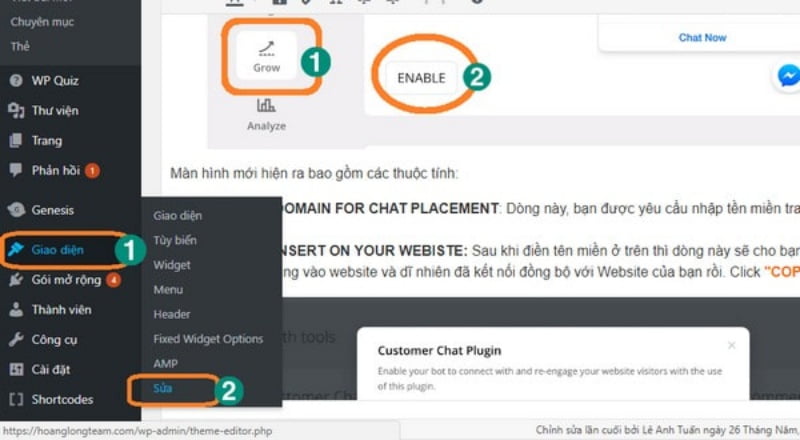
Task: Select the Grow chart icon
Action: tap(266, 48)
